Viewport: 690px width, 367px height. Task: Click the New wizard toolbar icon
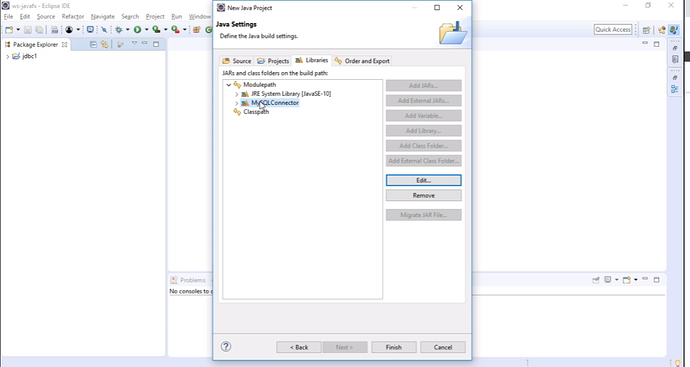pos(9,29)
